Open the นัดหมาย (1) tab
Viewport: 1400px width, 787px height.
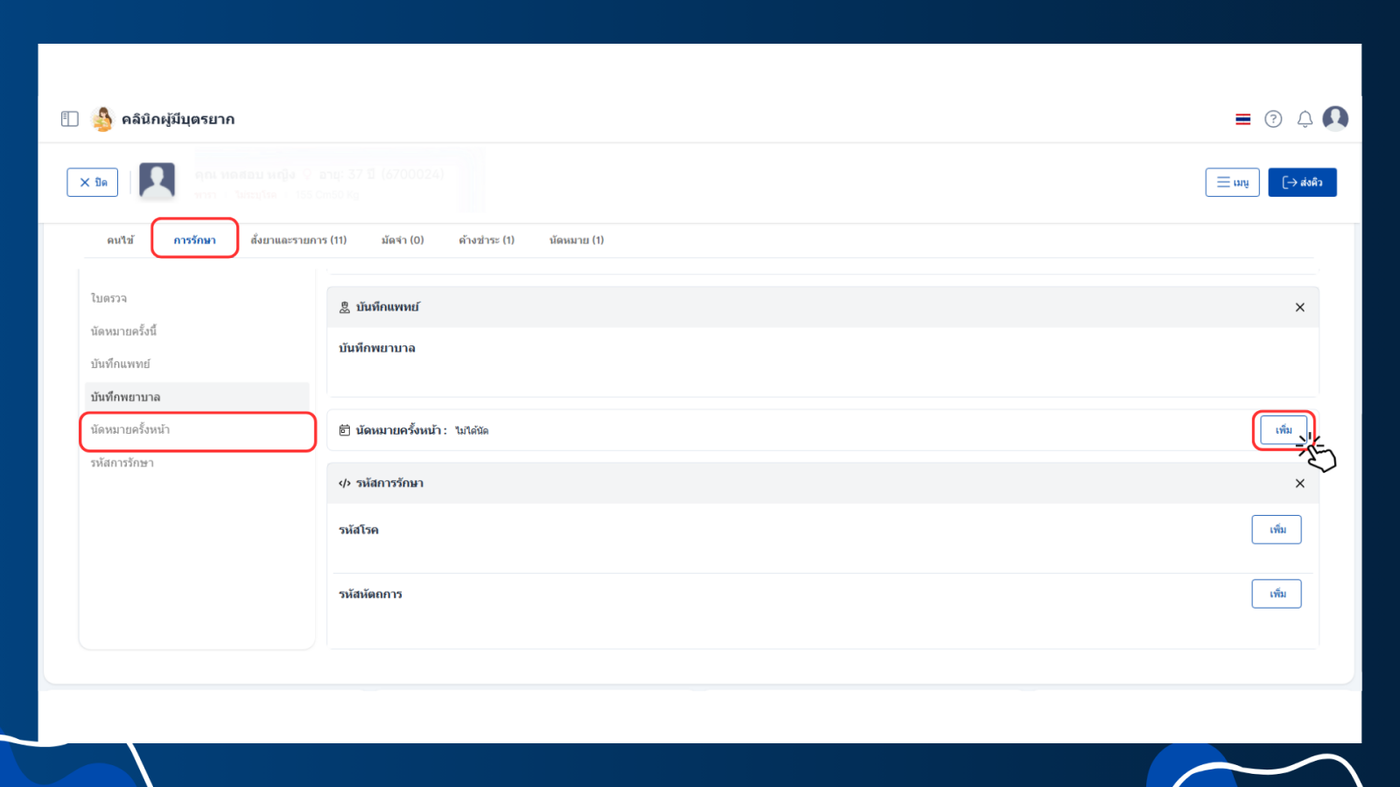pyautogui.click(x=577, y=240)
